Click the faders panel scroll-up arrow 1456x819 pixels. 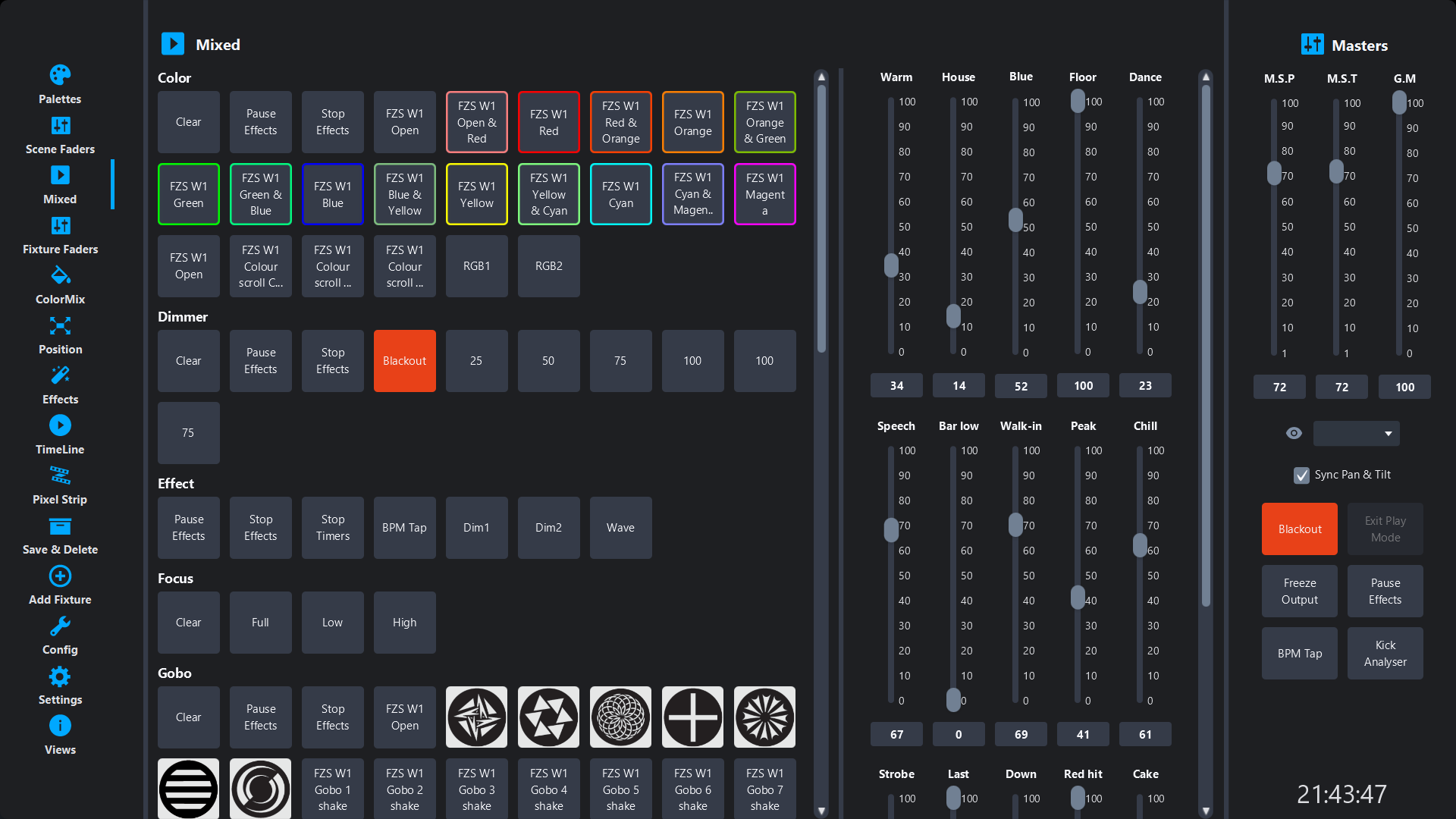click(x=1206, y=77)
